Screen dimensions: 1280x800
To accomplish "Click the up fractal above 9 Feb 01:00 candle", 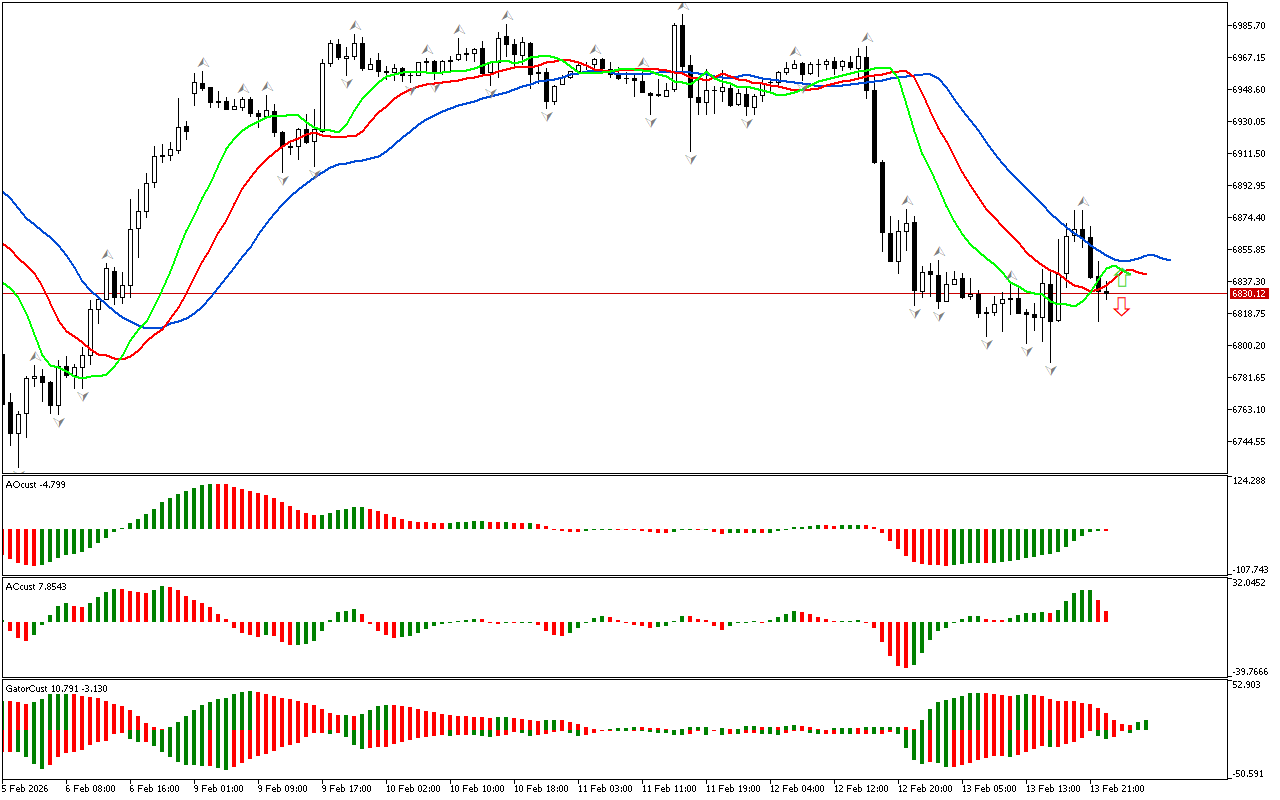I will [203, 62].
